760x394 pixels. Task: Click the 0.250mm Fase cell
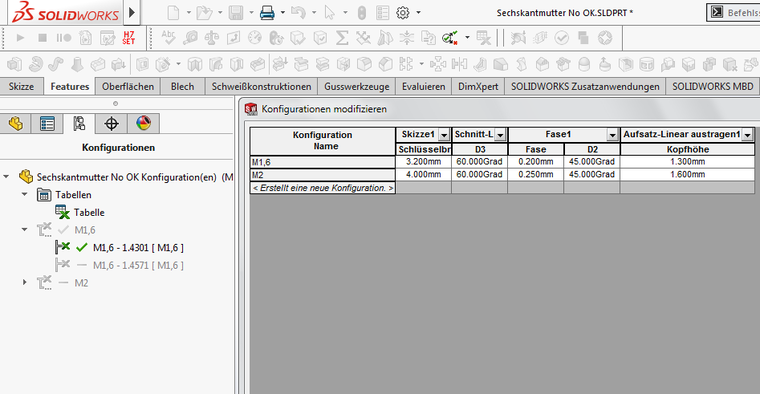tap(536, 174)
